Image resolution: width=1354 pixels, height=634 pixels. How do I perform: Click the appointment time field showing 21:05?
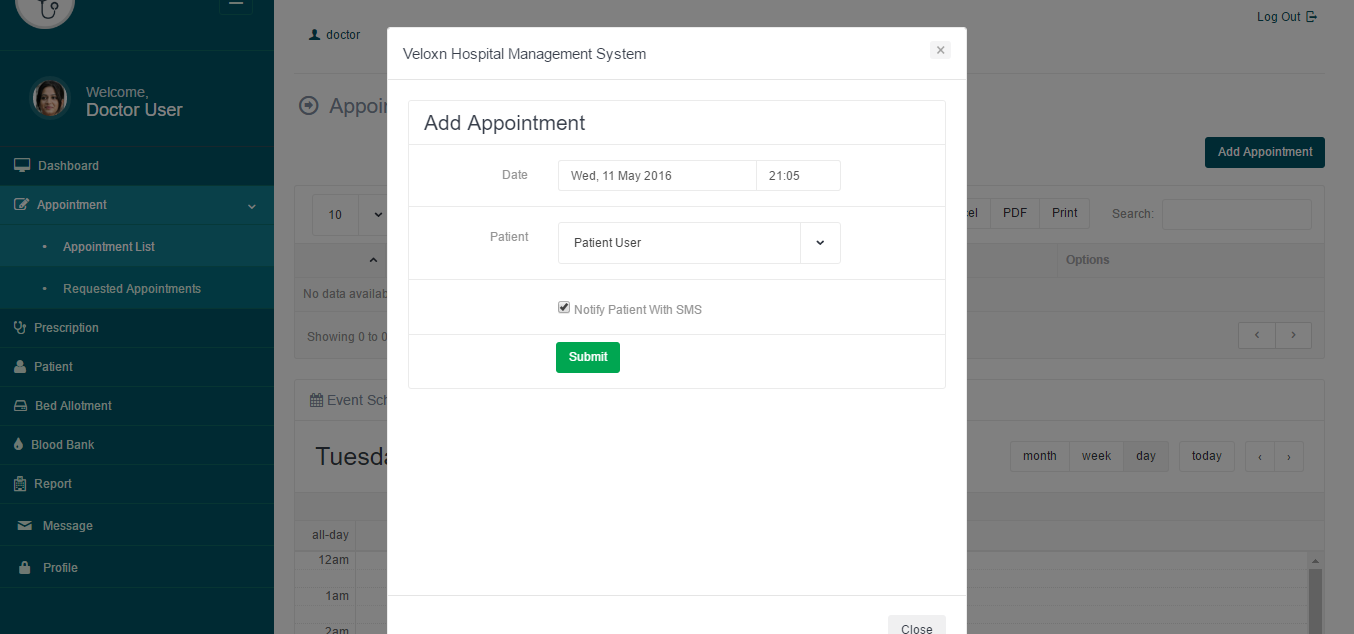tap(798, 176)
